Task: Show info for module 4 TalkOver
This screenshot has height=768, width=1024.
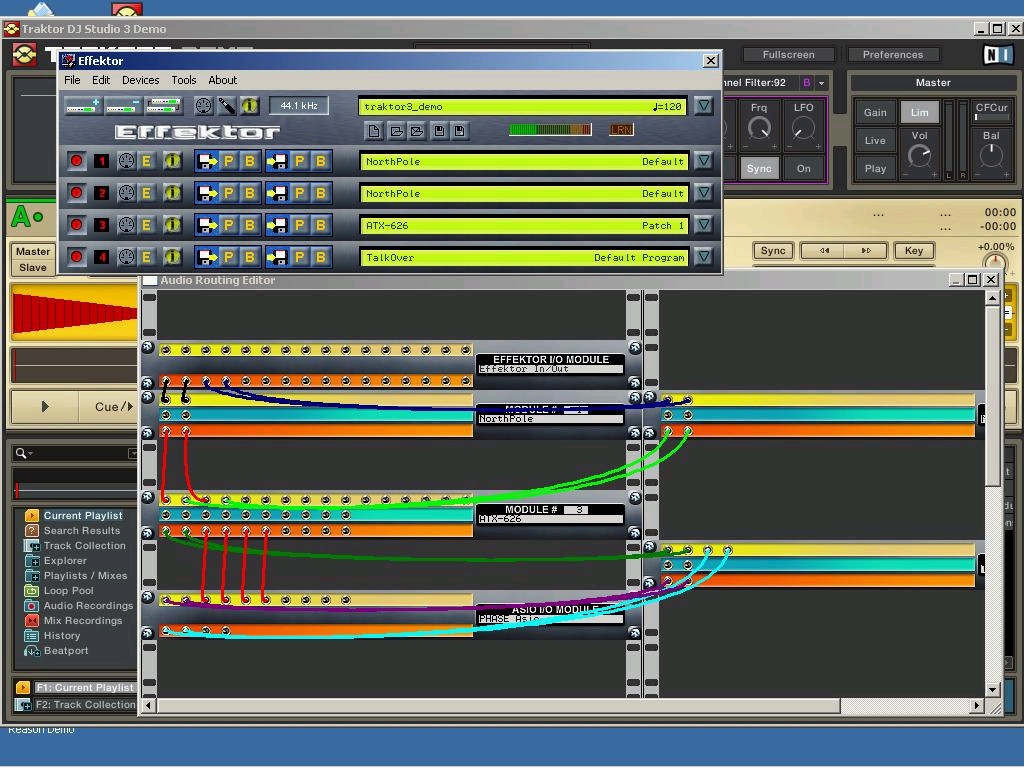Action: (172, 257)
